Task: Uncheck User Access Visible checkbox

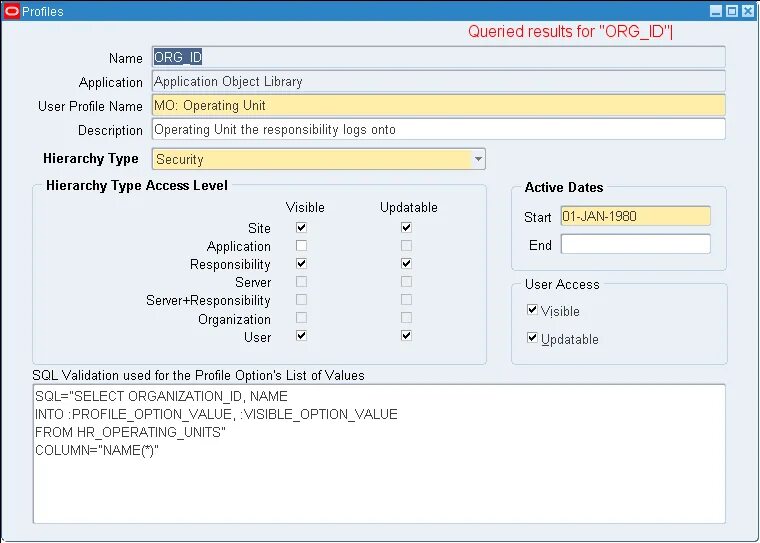Action: [x=532, y=310]
